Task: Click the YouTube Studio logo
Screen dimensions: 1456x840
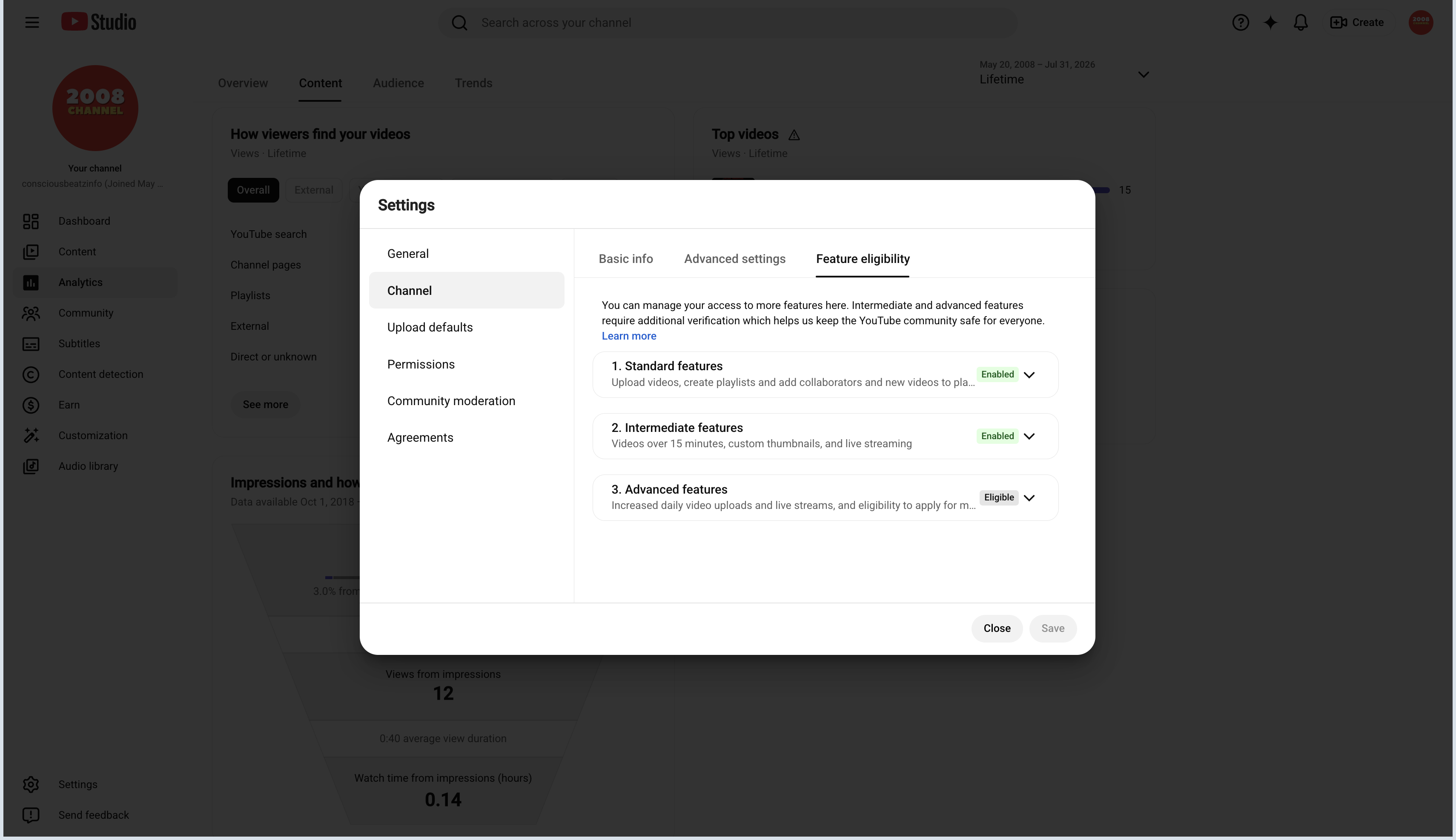Action: [x=99, y=22]
